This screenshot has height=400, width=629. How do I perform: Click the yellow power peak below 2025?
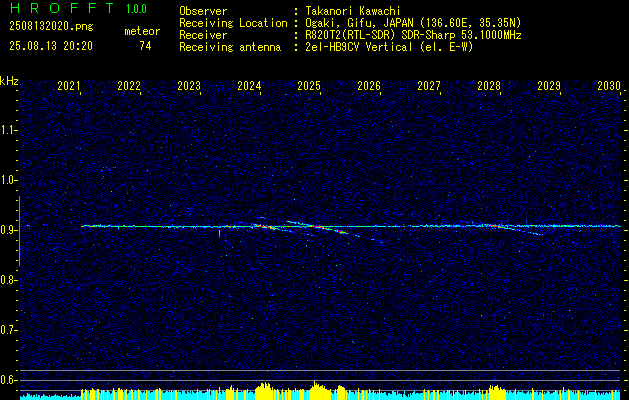(319, 390)
